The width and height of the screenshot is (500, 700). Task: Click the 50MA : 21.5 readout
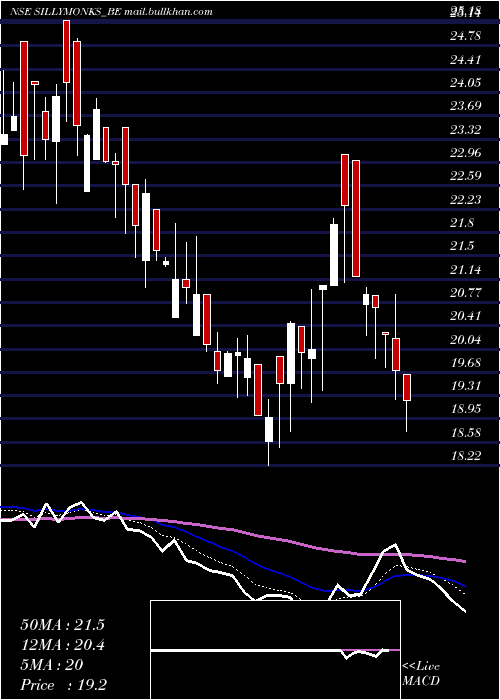(62, 625)
